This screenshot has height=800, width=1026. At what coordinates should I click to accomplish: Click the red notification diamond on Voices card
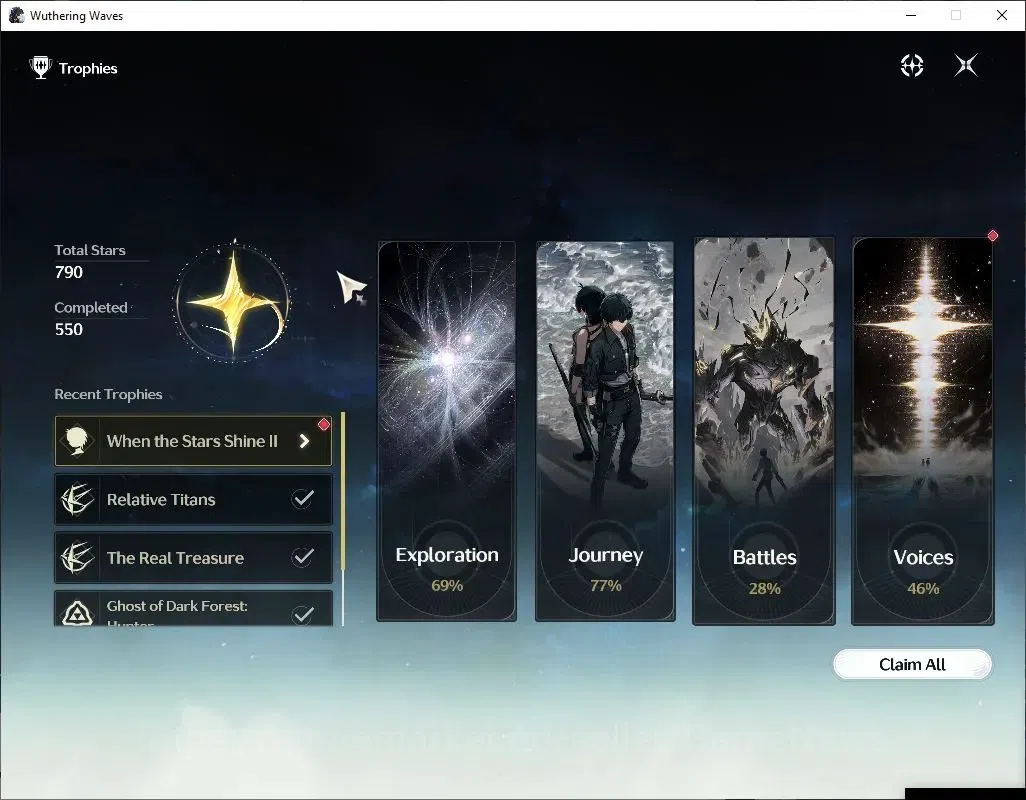coord(993,235)
